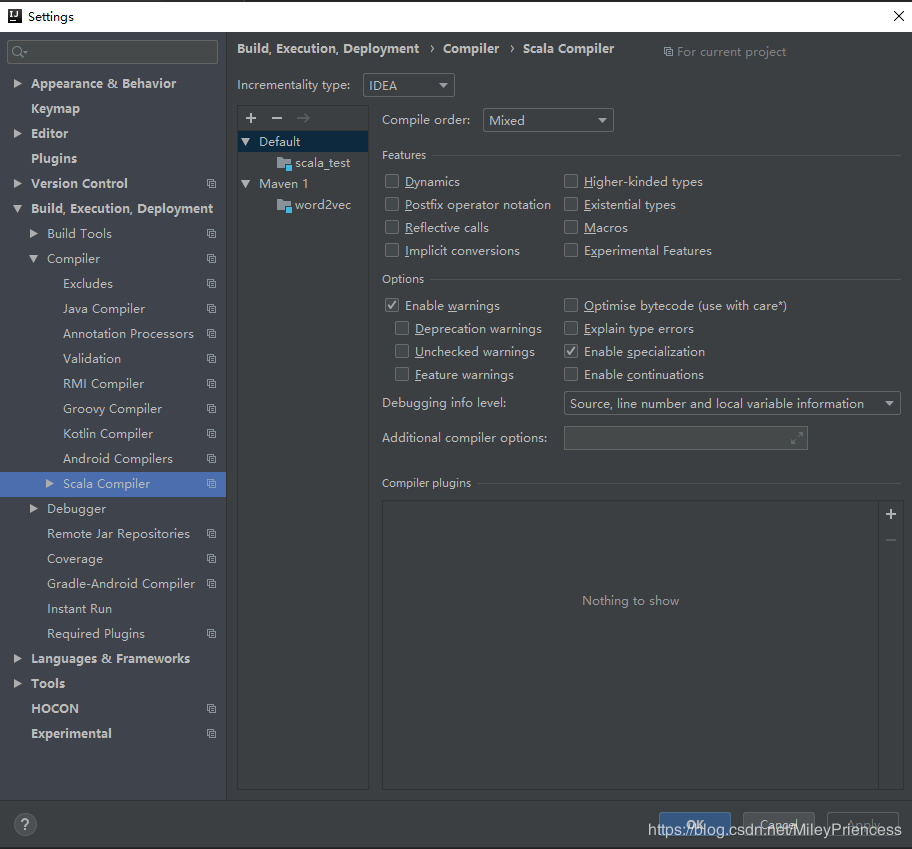Image resolution: width=912 pixels, height=849 pixels.
Task: Click the gear icon next to HOCON
Action: click(210, 708)
